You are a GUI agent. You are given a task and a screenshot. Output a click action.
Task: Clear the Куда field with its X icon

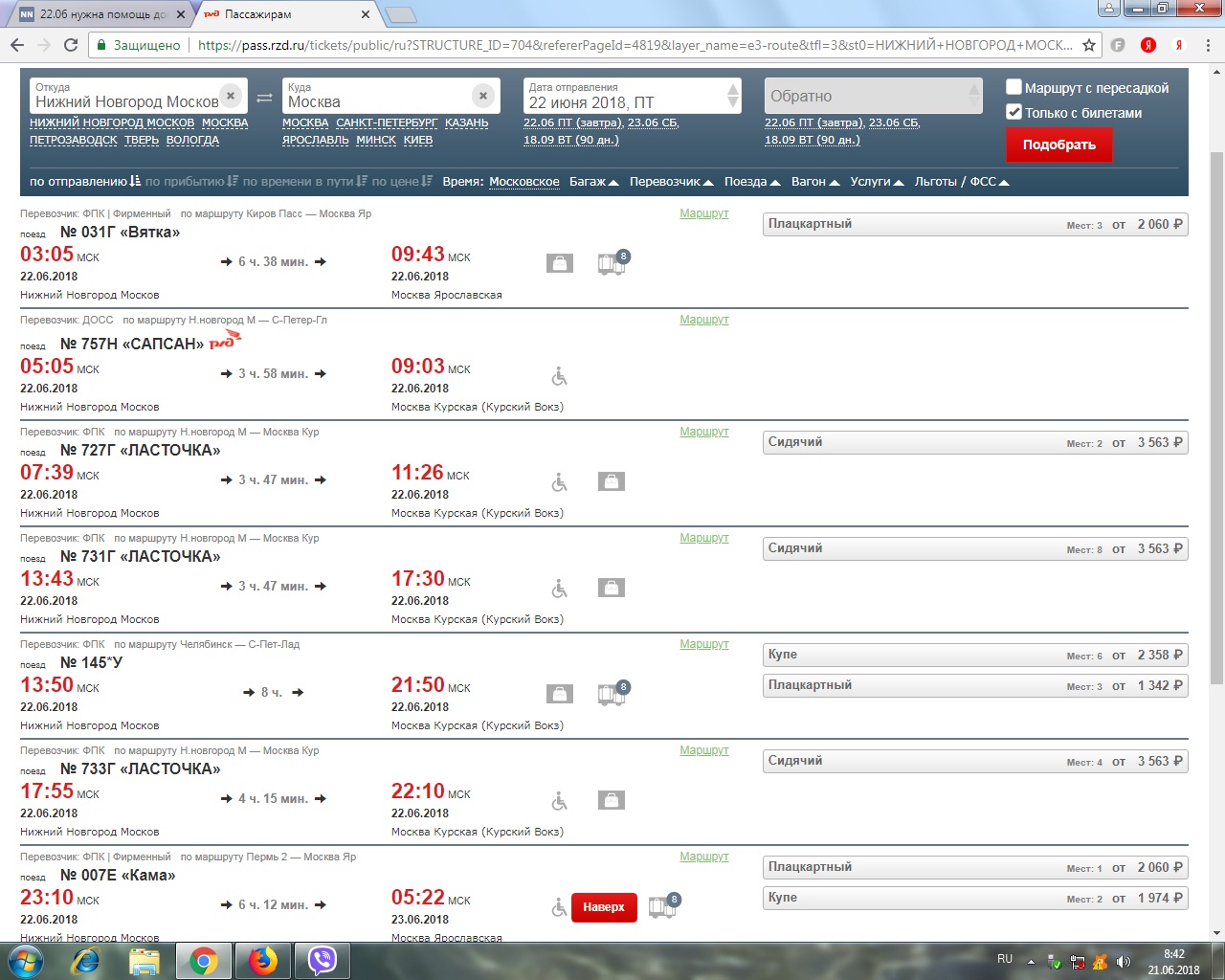tap(483, 96)
